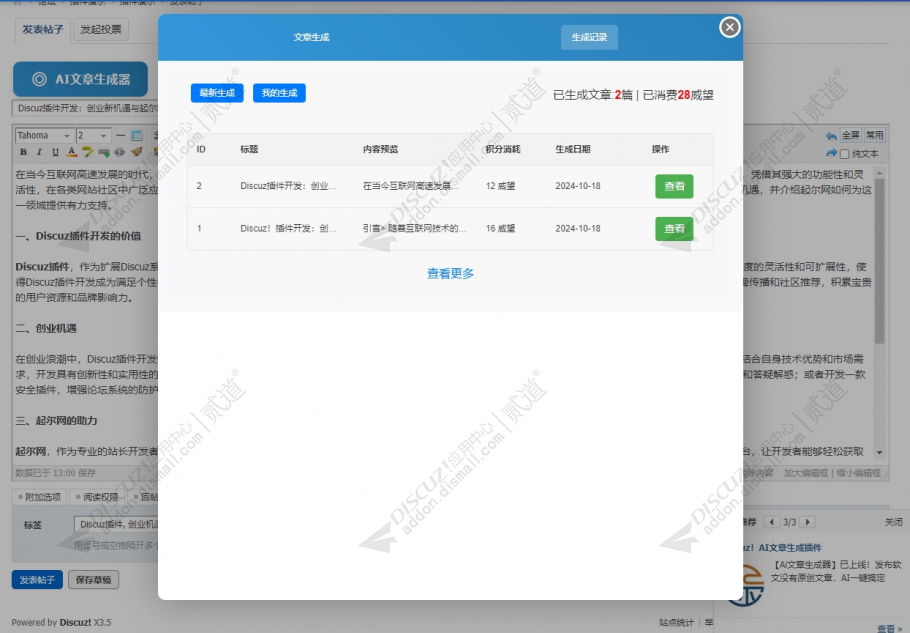910x633 pixels.
Task: Click the editor vertical scrollbar
Action: pos(879,261)
